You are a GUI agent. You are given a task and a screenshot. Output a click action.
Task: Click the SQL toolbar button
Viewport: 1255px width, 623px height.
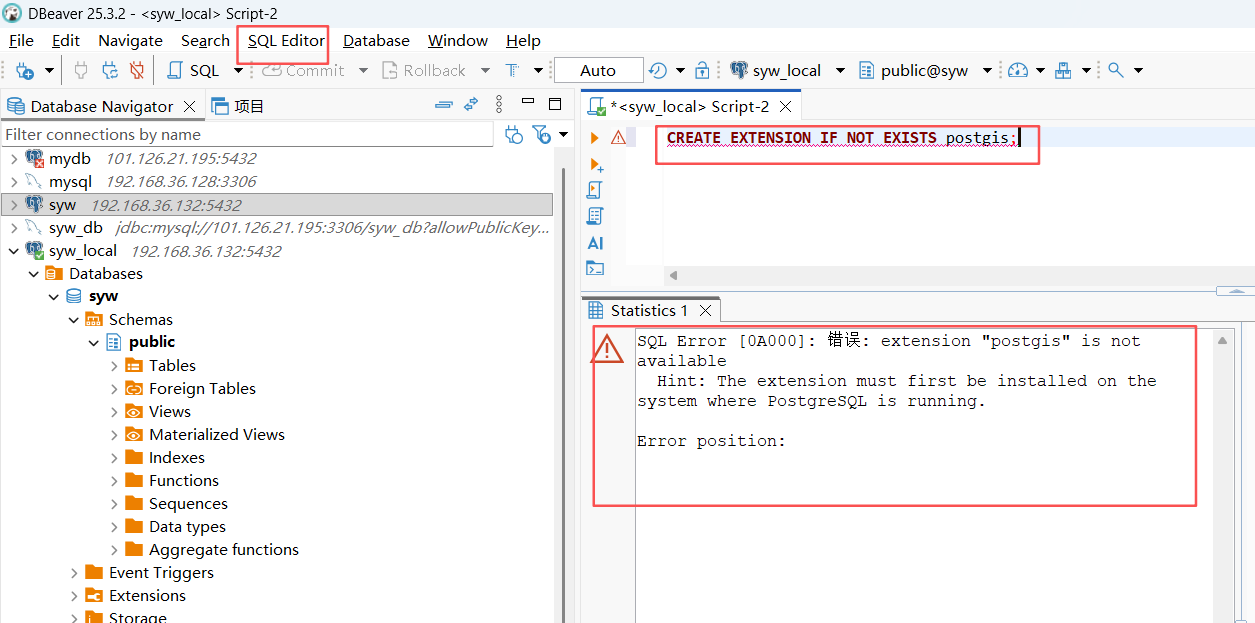pos(192,71)
